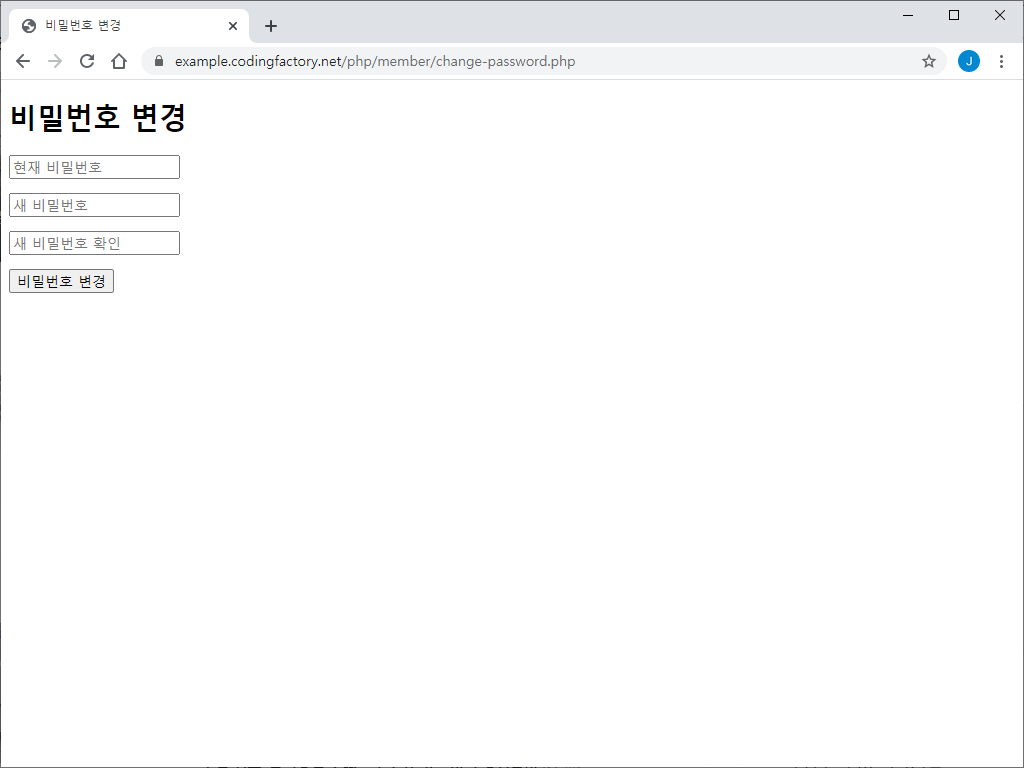Select the 비밀번호 변경 browser tab
Screen dimensions: 1024x768
(x=129, y=26)
